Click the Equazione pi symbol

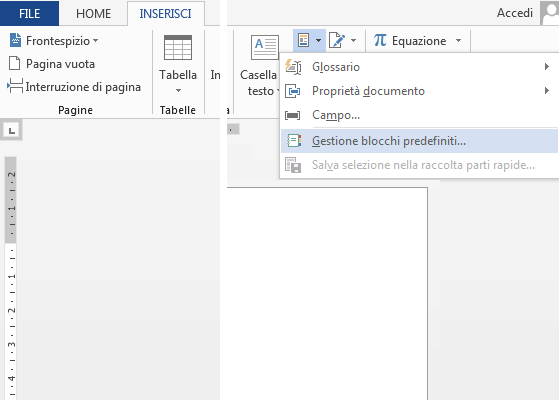pos(380,40)
